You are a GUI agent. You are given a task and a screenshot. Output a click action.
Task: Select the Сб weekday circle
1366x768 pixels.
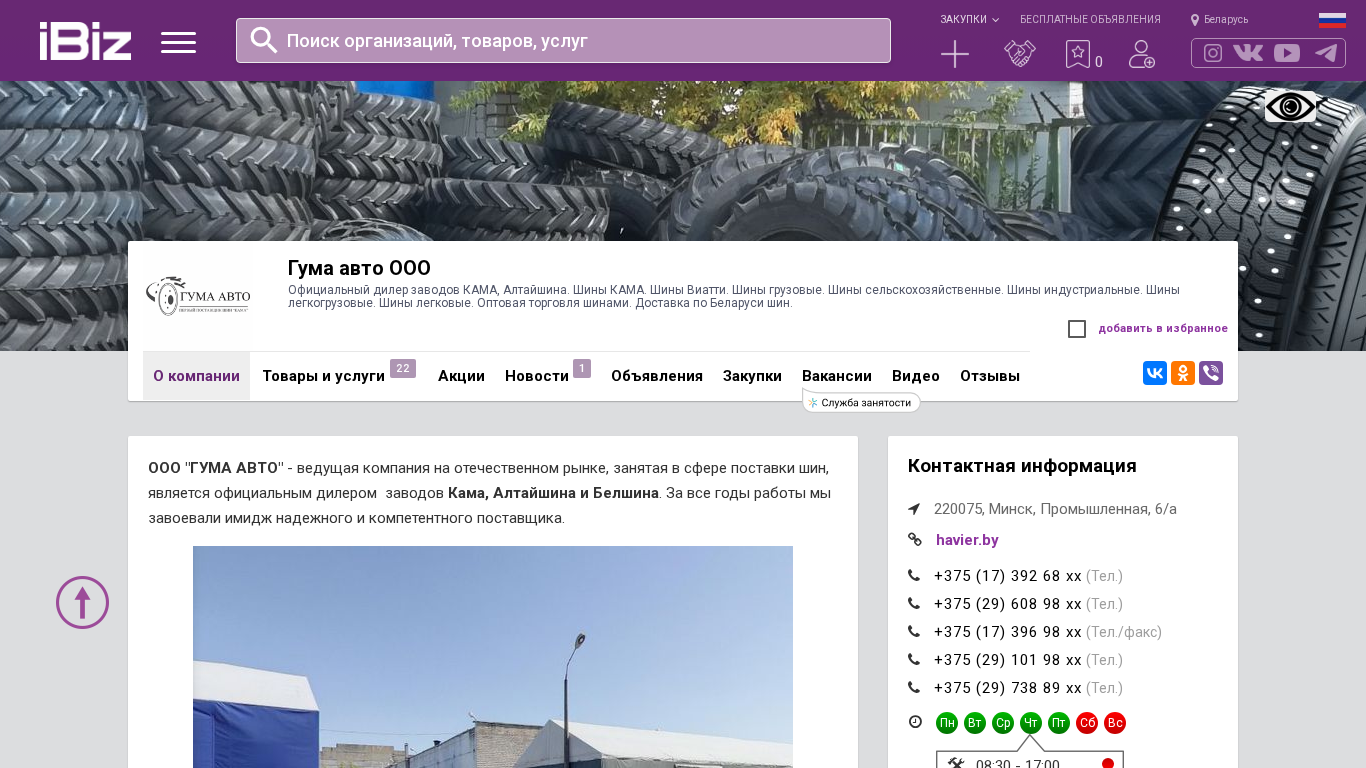point(1087,723)
